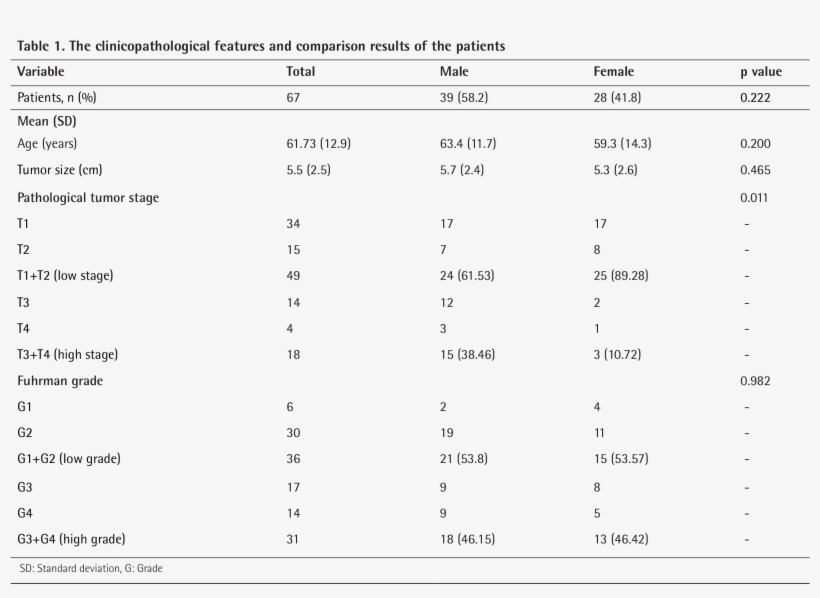This screenshot has width=820, height=598.
Task: Click the "G3+G4 (high grade)" row label
Action: pyautogui.click(x=71, y=539)
